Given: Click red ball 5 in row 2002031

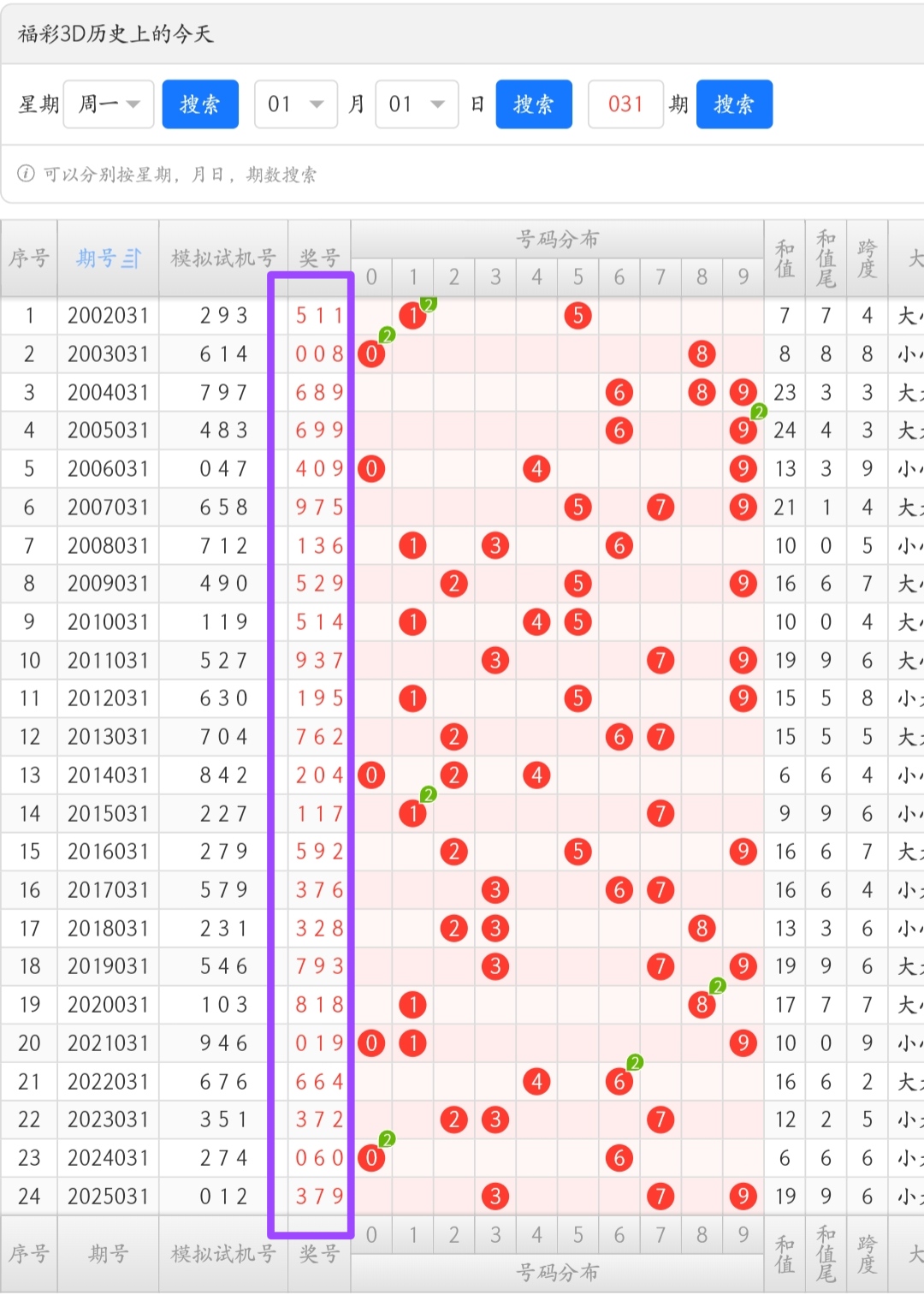Looking at the screenshot, I should coord(578,316).
